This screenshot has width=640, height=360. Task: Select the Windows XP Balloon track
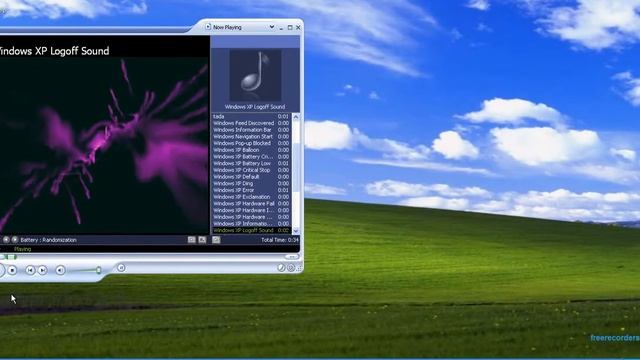[x=251, y=150]
